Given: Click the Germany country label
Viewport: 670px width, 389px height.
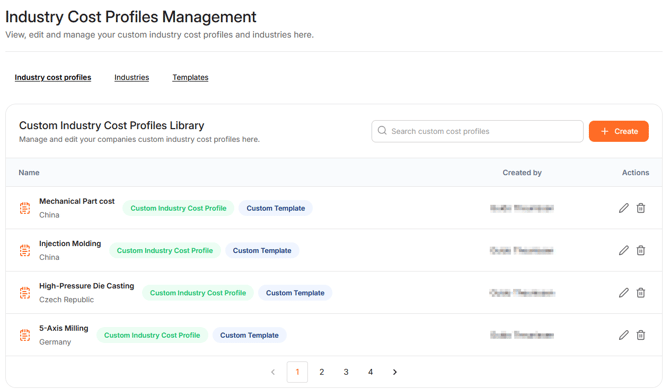Looking at the screenshot, I should pyautogui.click(x=55, y=342).
